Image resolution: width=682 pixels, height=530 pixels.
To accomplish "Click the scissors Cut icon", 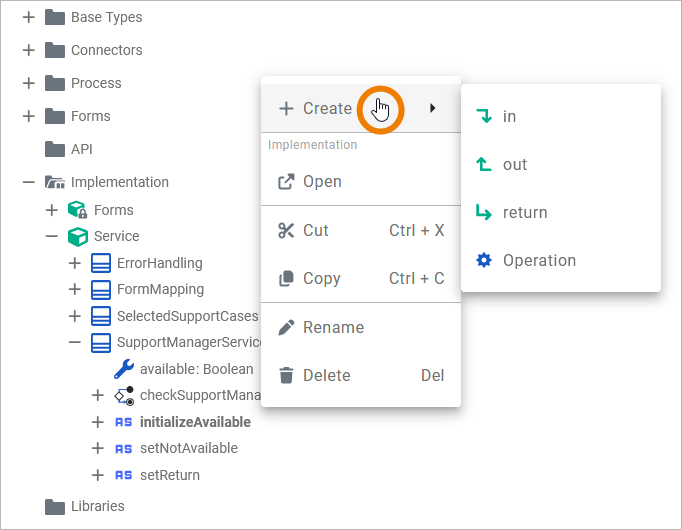I will [x=286, y=230].
